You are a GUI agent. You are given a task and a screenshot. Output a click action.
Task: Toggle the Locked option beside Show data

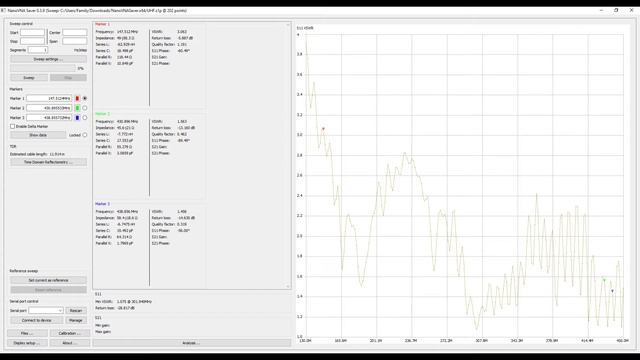coord(85,135)
